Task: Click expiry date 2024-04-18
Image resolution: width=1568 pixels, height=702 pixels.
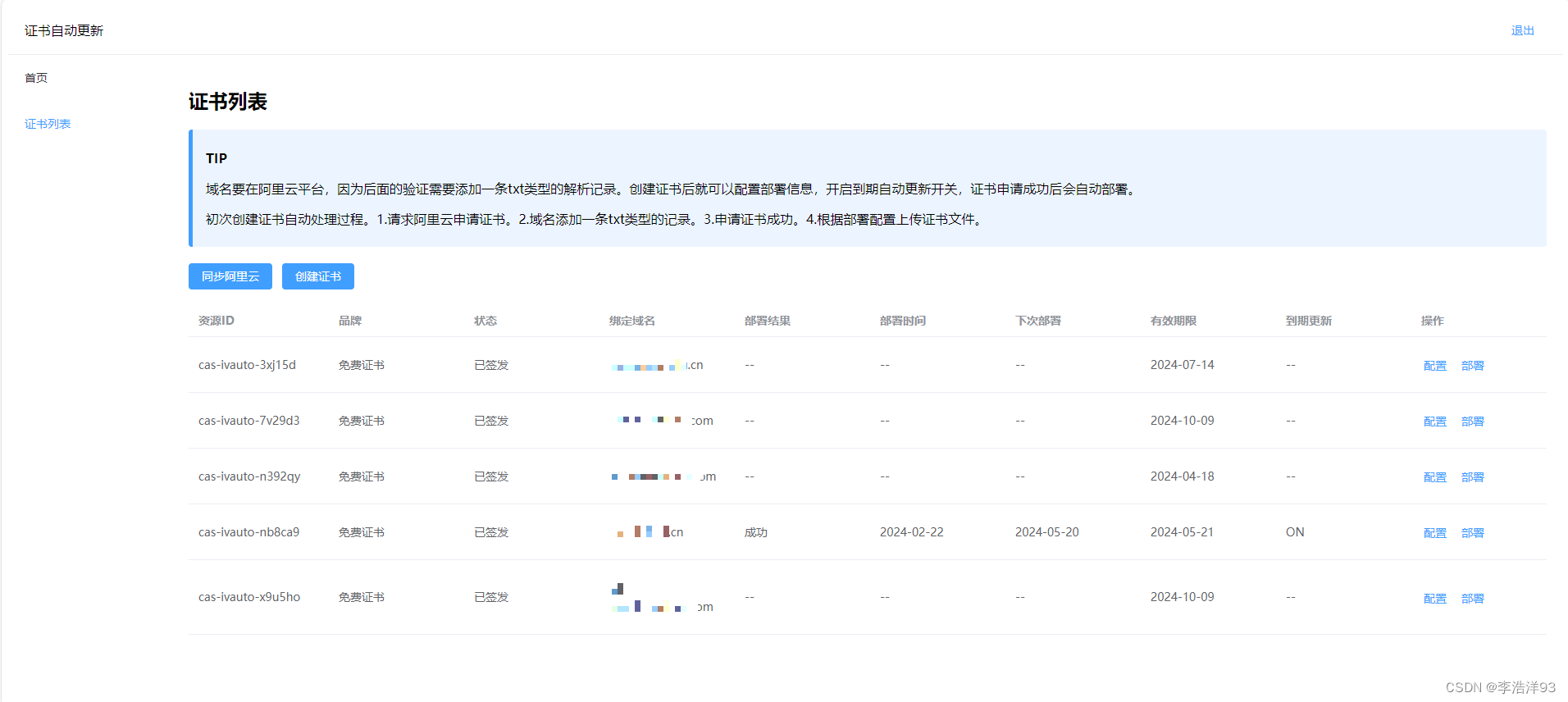Action: 1183,476
